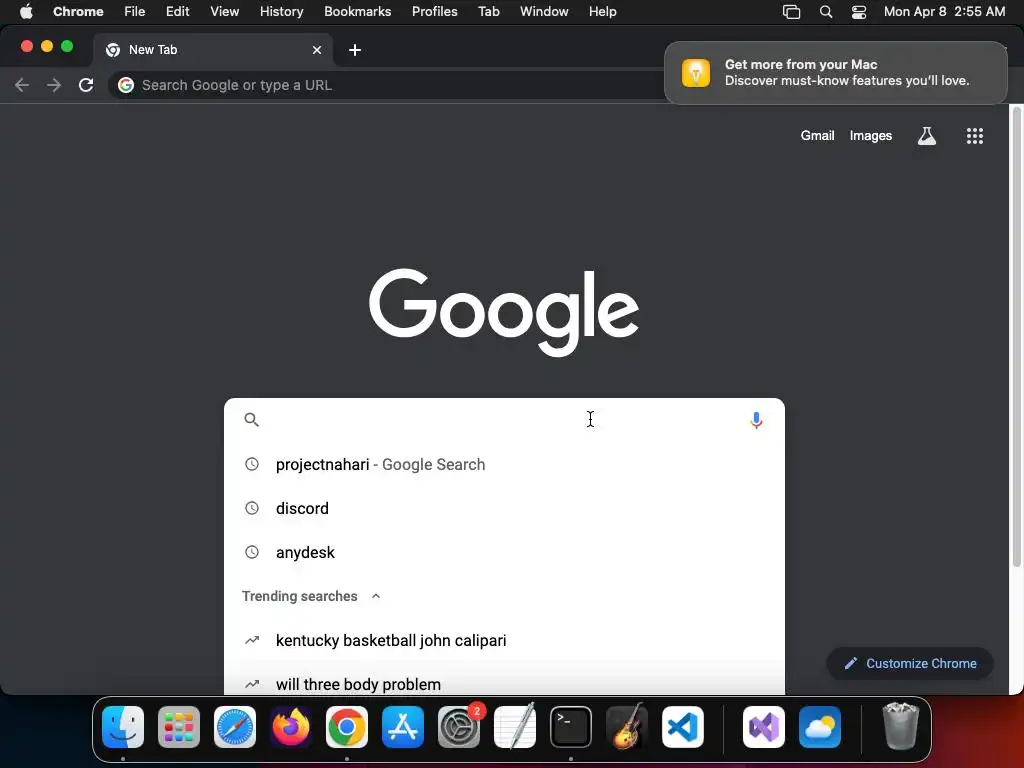This screenshot has width=1024, height=768.
Task: Open the History menu
Action: [x=281, y=12]
